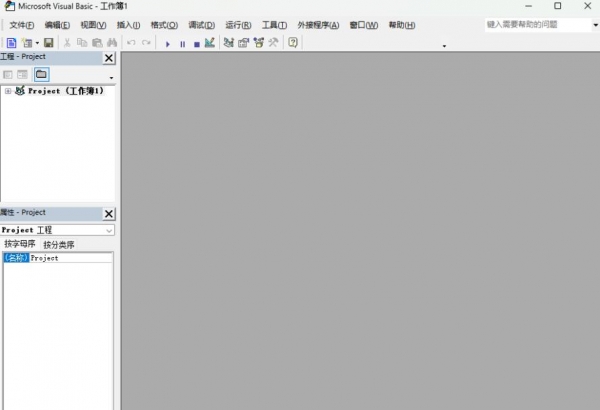Click the help question search box
Image resolution: width=600 pixels, height=410 pixels.
(x=538, y=25)
